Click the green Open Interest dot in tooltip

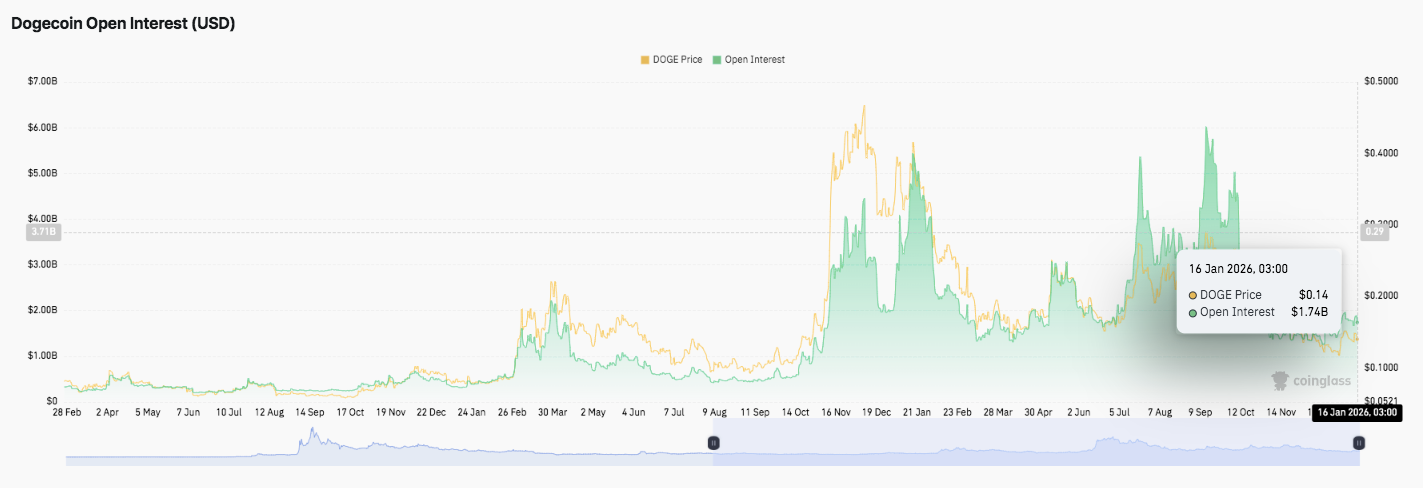(x=1193, y=312)
